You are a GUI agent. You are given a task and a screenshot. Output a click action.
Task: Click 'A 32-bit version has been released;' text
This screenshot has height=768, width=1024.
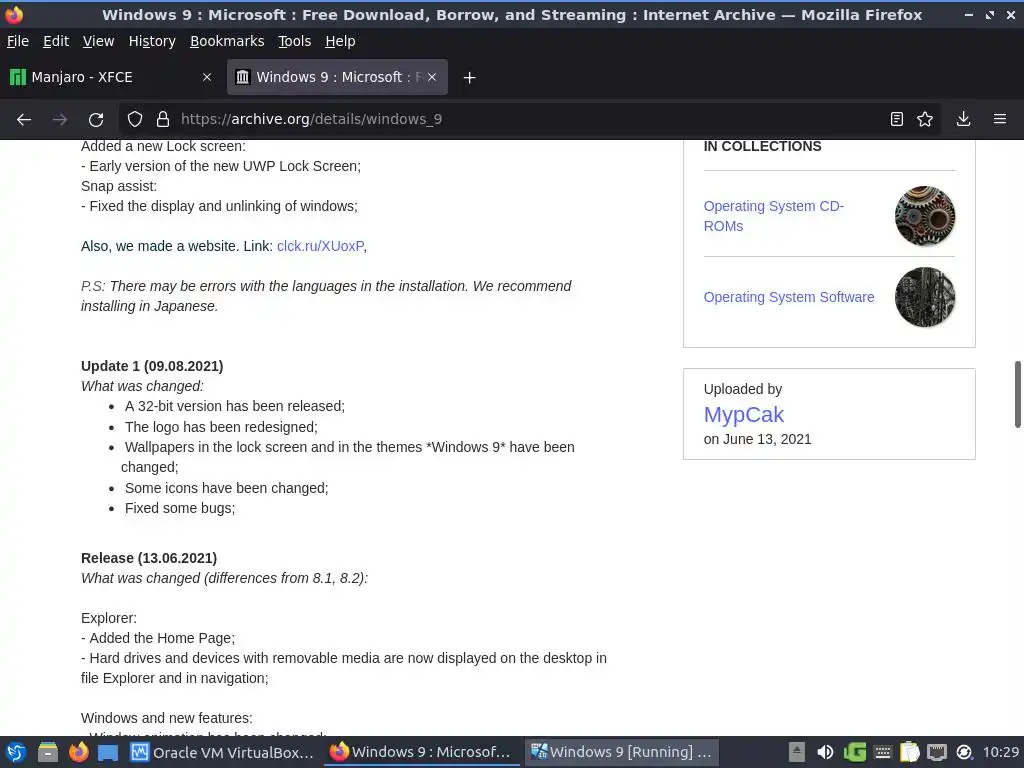point(234,406)
